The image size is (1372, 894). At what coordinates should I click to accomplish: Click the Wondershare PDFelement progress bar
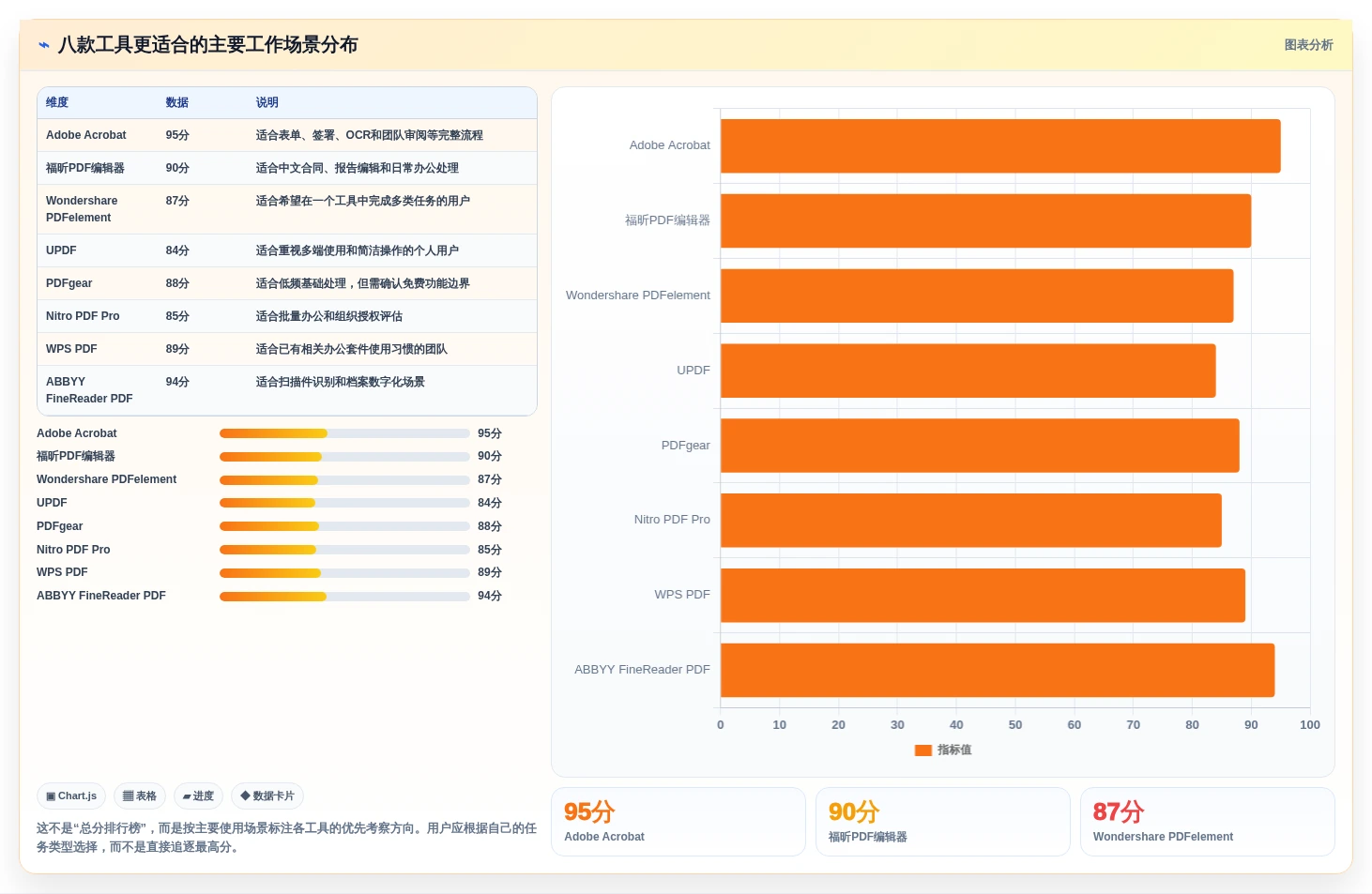click(x=344, y=480)
